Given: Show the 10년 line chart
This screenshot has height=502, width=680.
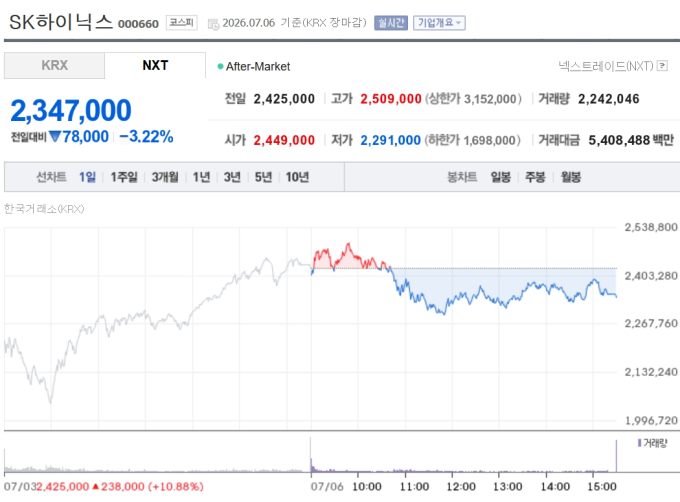Looking at the screenshot, I should (297, 177).
